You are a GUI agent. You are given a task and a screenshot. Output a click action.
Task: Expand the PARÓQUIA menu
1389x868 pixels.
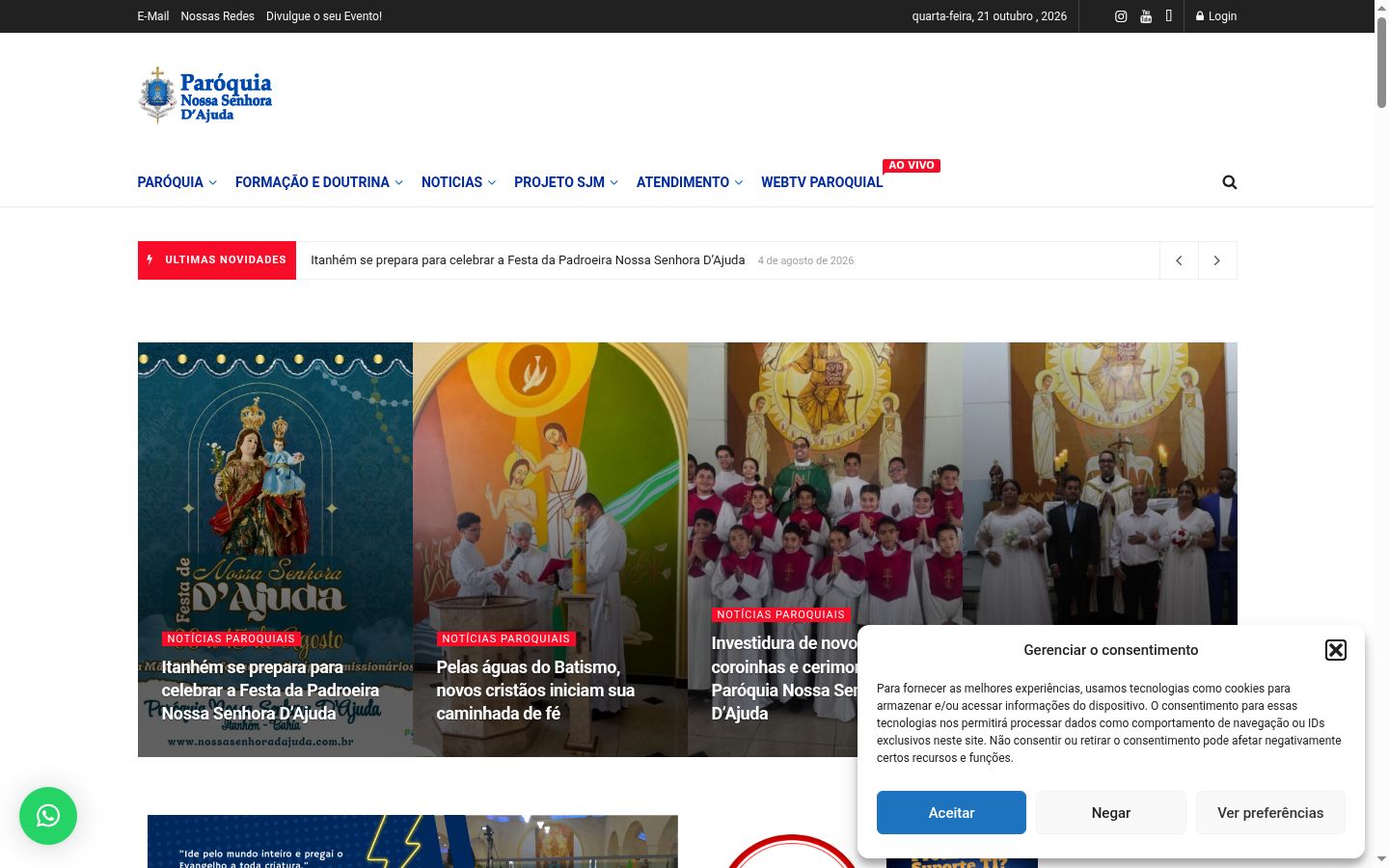(177, 182)
